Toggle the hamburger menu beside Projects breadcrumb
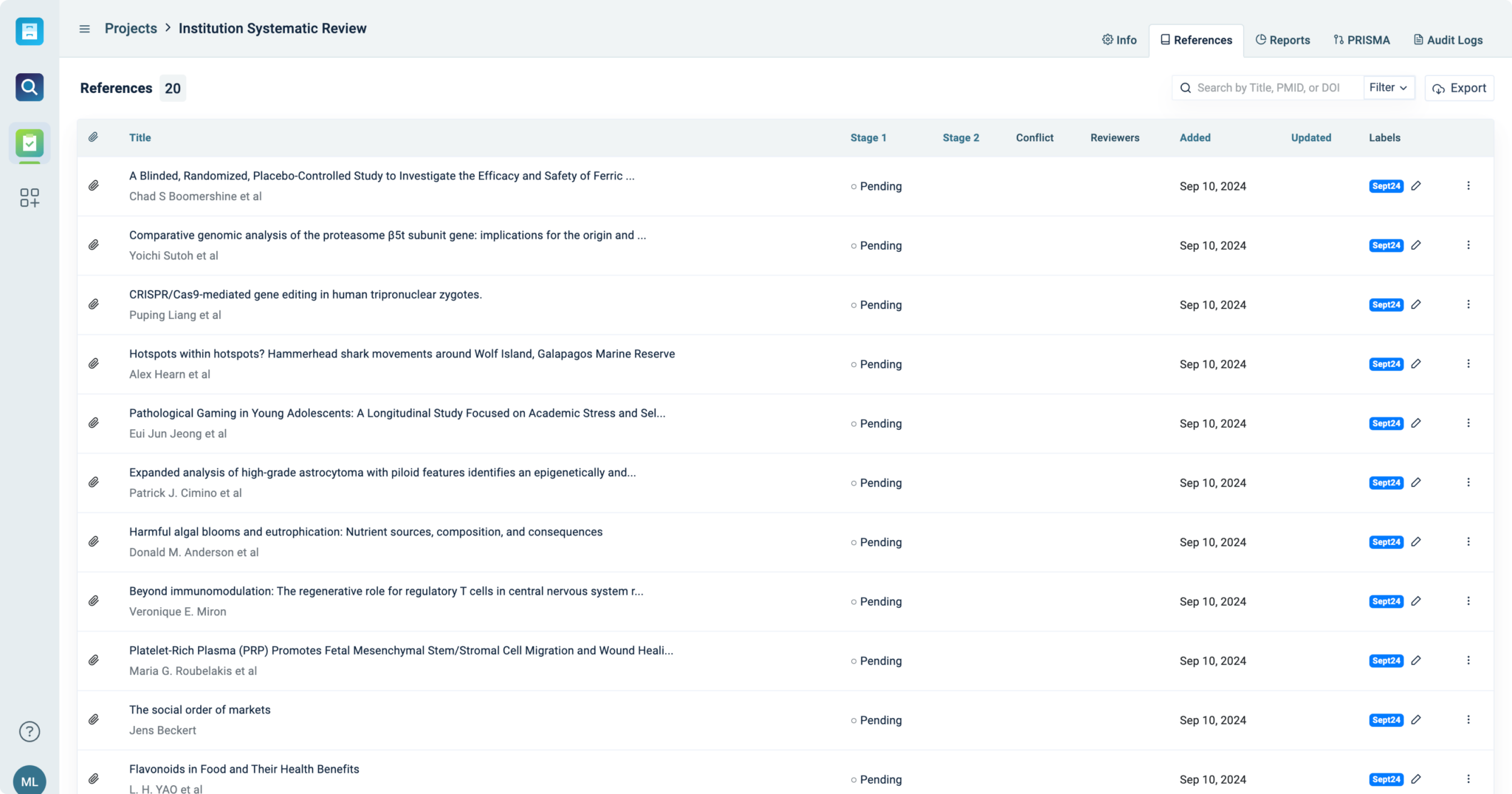 [83, 28]
